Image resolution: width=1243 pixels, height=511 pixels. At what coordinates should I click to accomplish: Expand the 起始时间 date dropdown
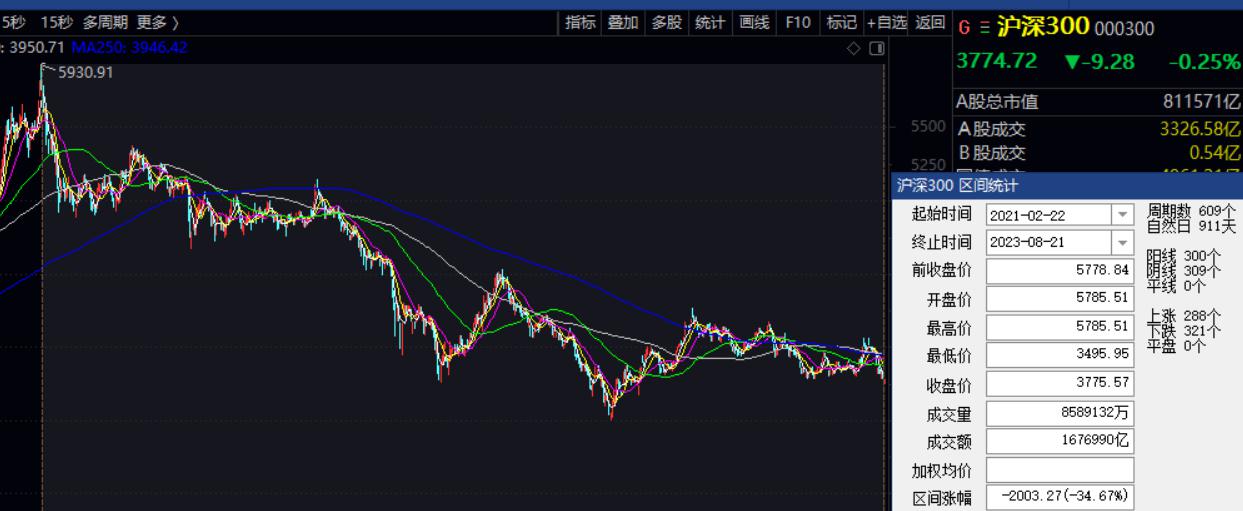1122,215
